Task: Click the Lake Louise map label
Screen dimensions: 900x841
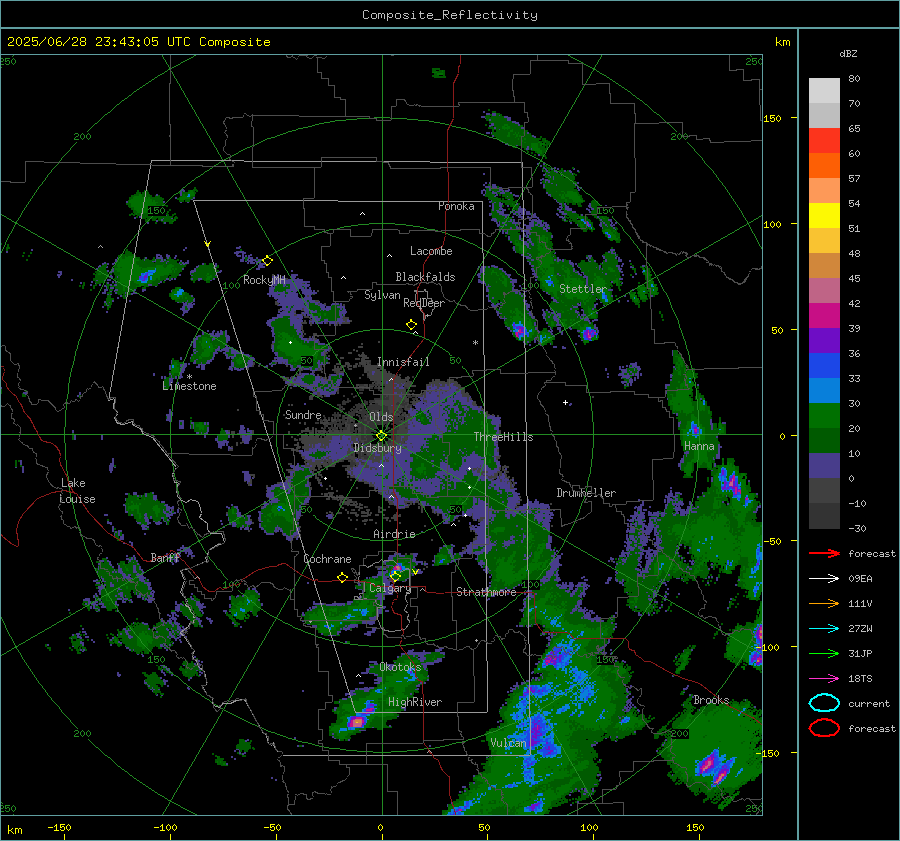Action: [x=77, y=491]
